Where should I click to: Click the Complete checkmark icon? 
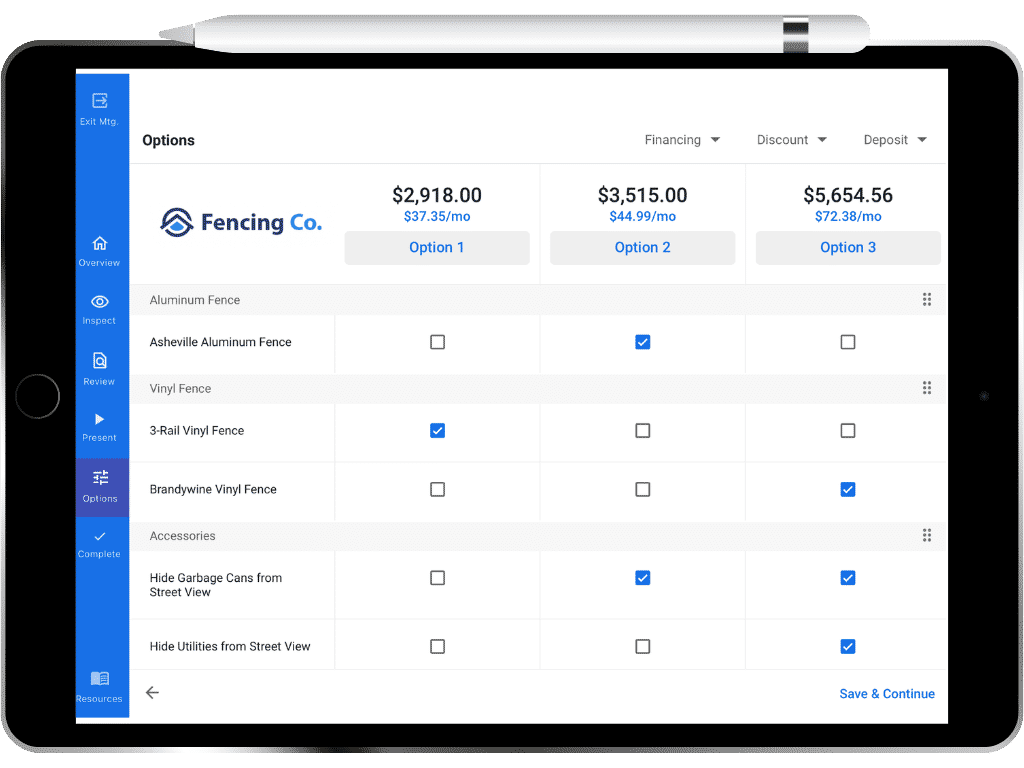click(99, 537)
